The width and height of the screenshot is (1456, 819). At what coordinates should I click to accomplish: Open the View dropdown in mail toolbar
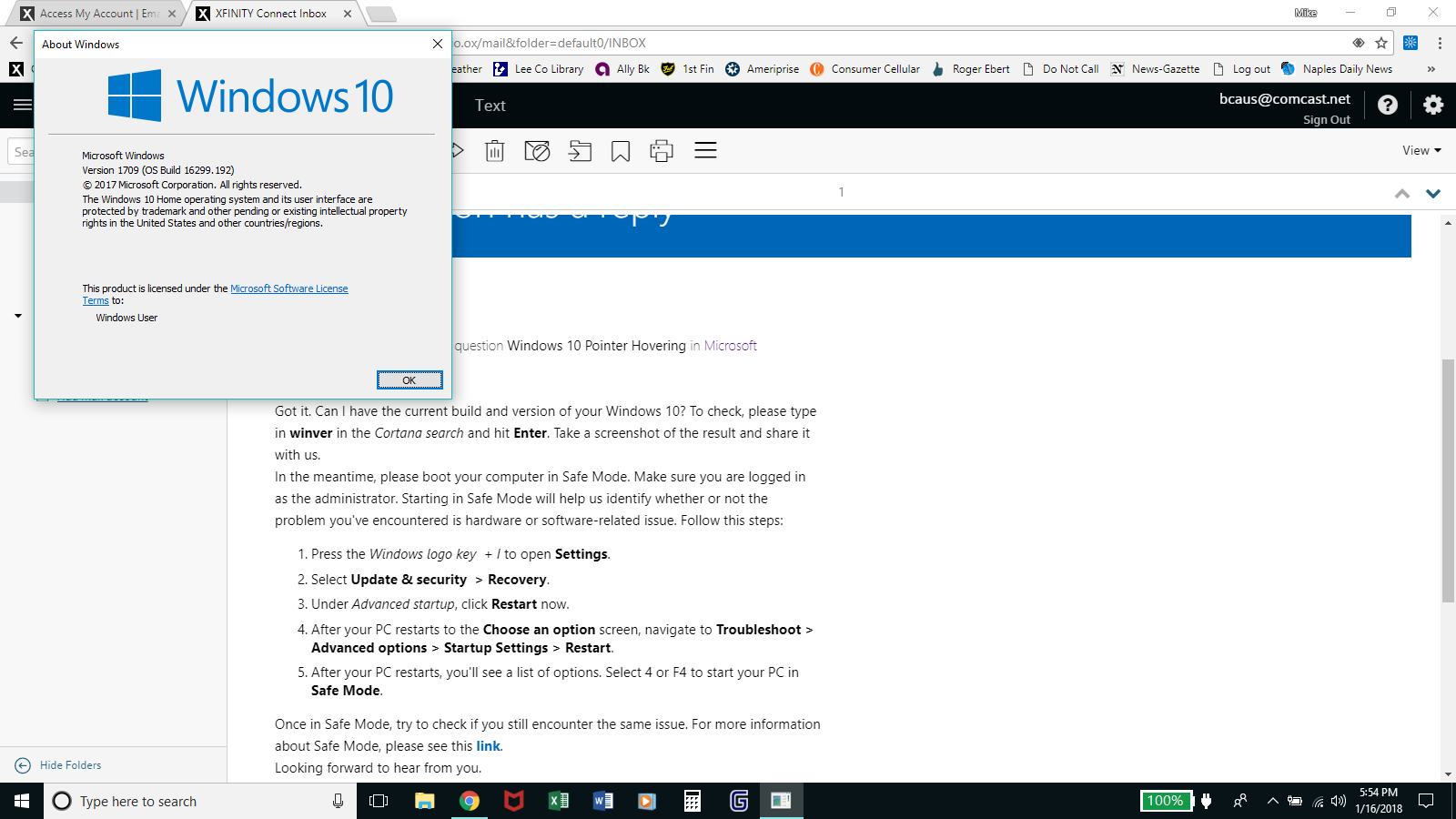1421,150
